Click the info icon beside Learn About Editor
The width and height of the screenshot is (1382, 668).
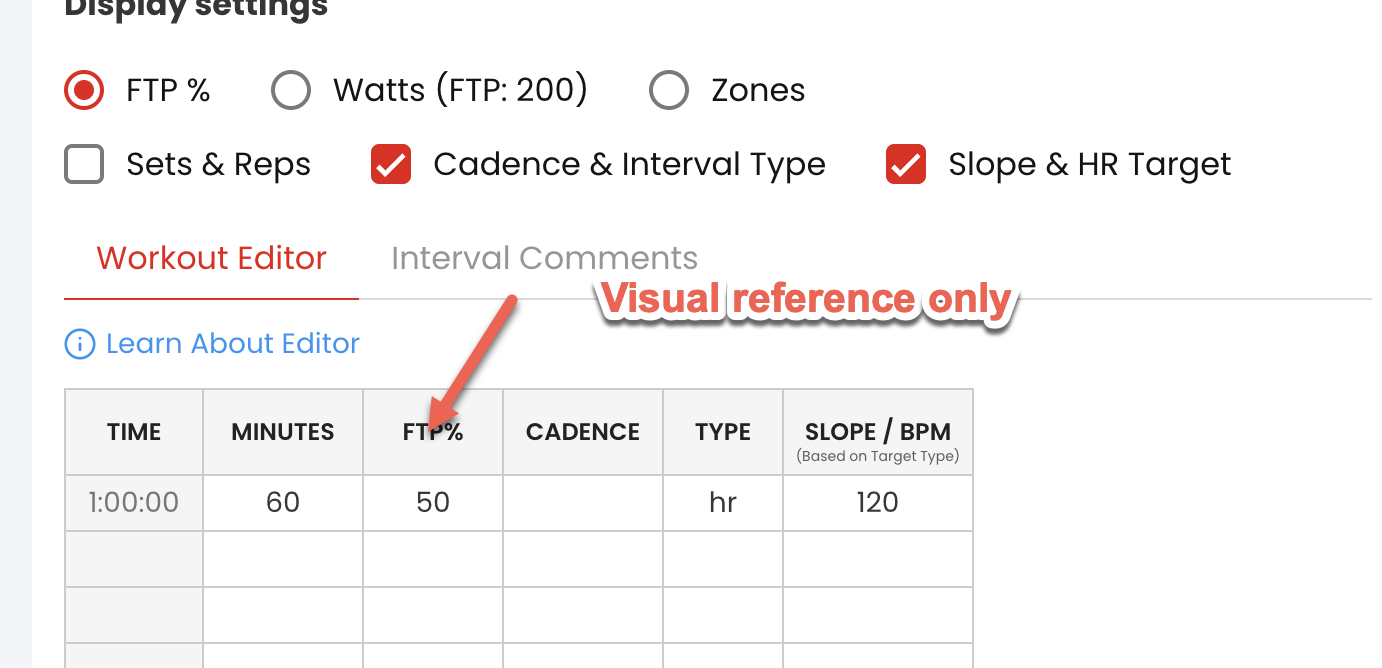pos(80,344)
